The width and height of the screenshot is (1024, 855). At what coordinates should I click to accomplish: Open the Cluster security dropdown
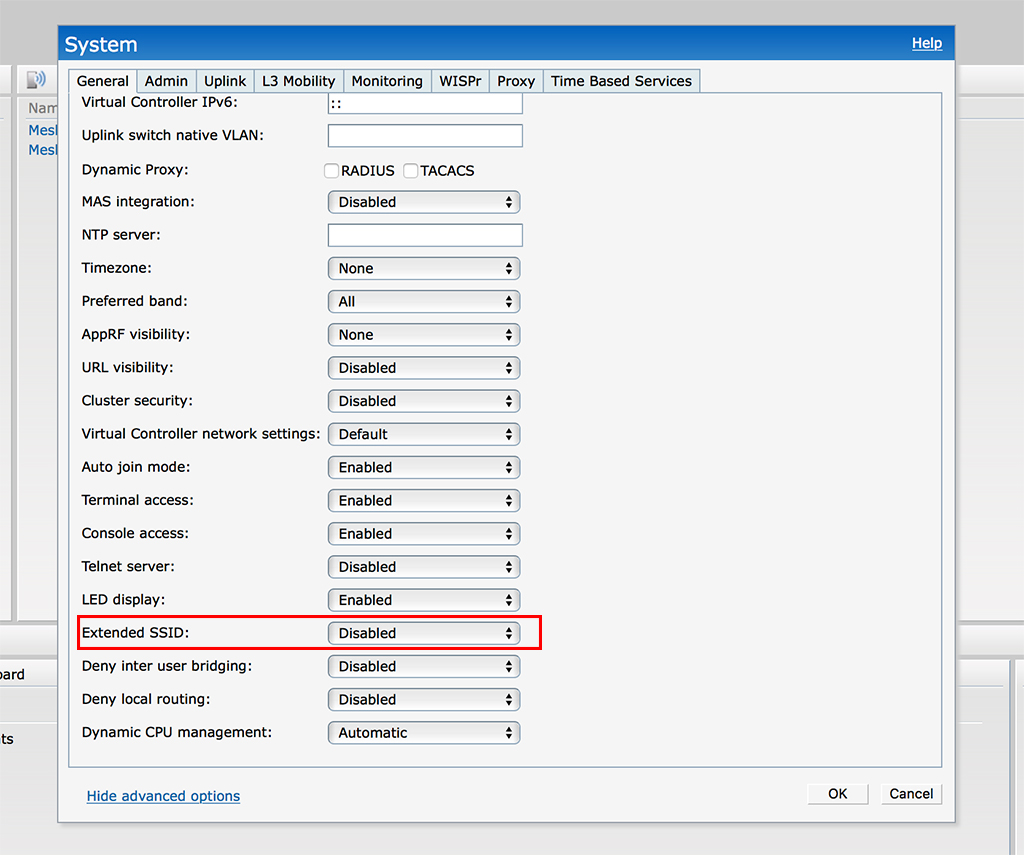(x=423, y=400)
